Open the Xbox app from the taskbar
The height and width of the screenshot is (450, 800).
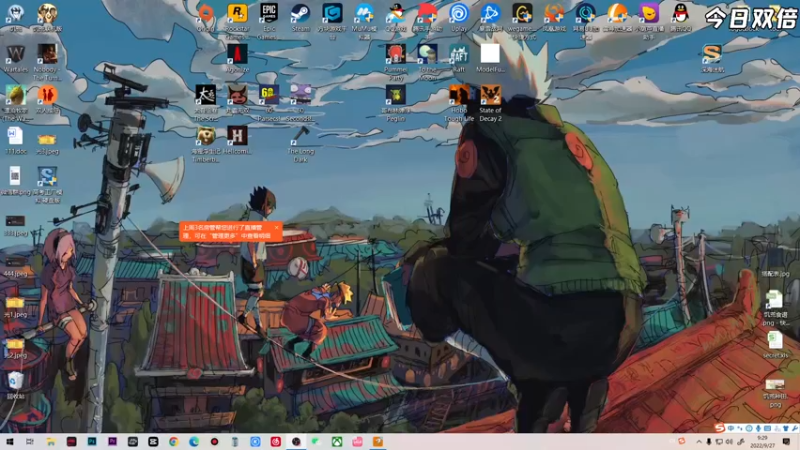point(337,442)
